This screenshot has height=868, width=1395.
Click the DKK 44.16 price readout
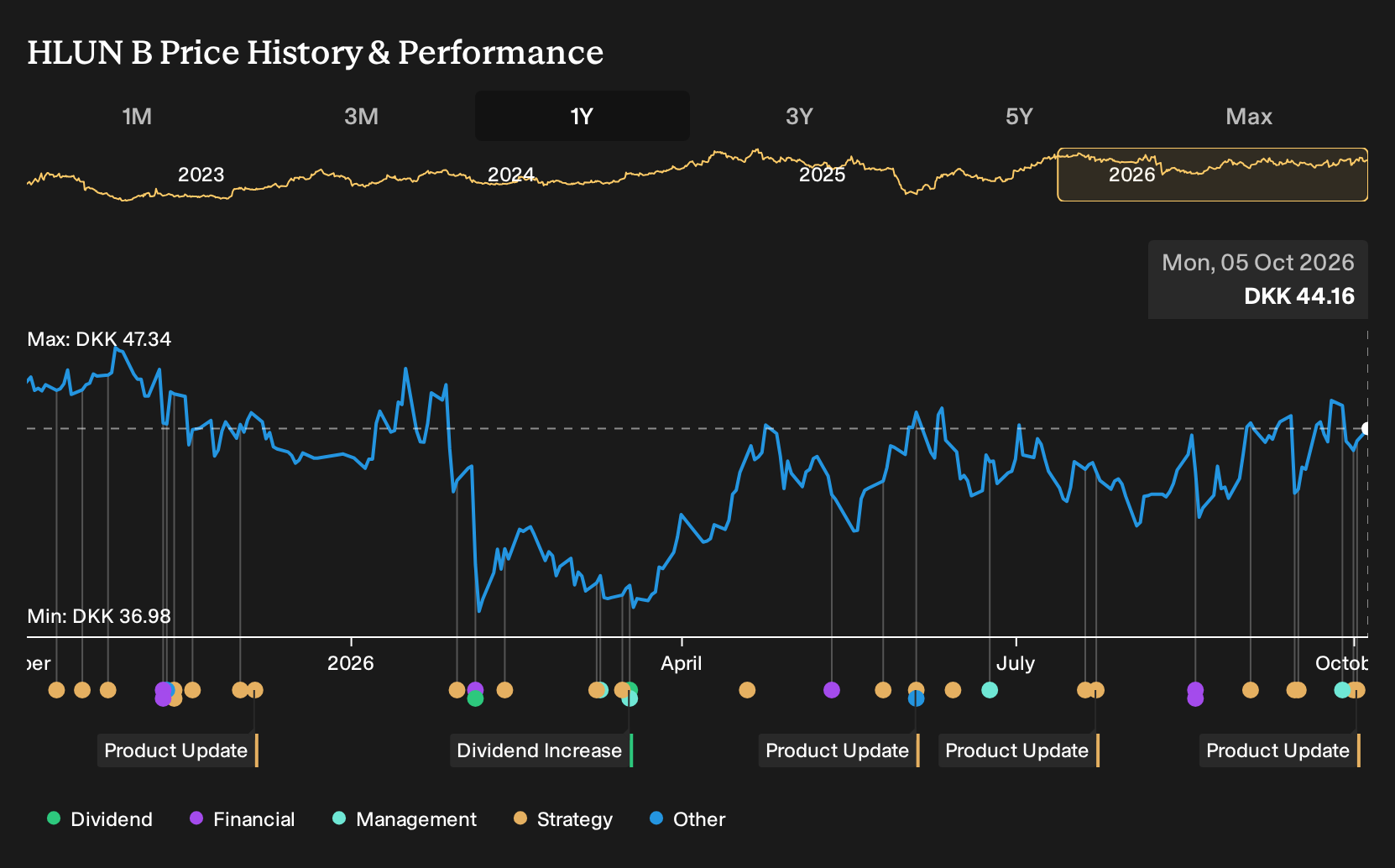point(1299,296)
